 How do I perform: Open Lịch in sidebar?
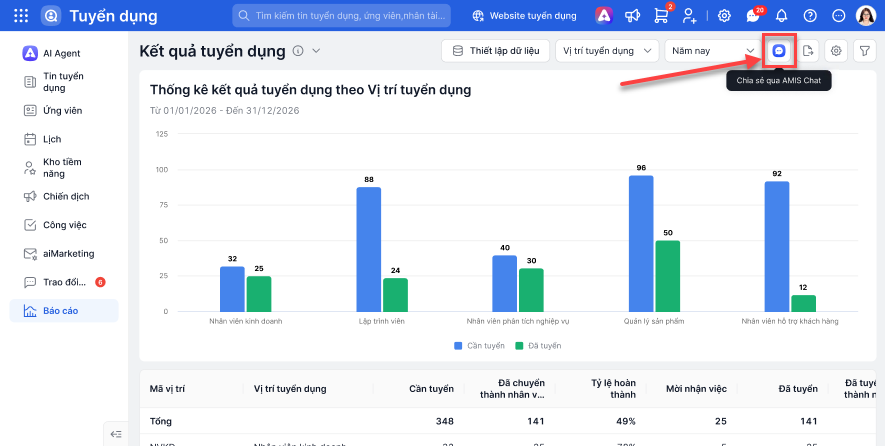tap(64, 139)
